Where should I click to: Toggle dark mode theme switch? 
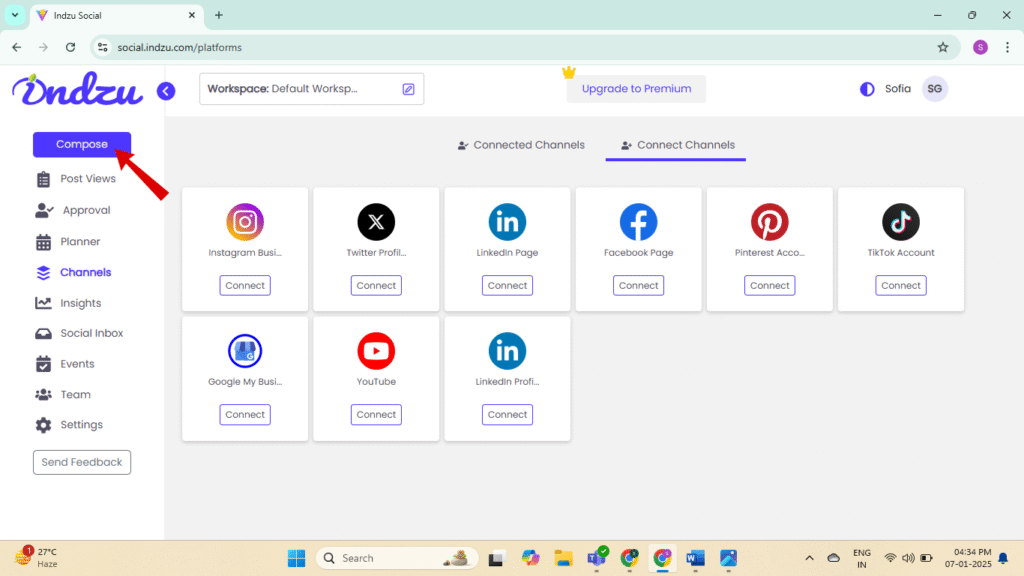(x=867, y=89)
